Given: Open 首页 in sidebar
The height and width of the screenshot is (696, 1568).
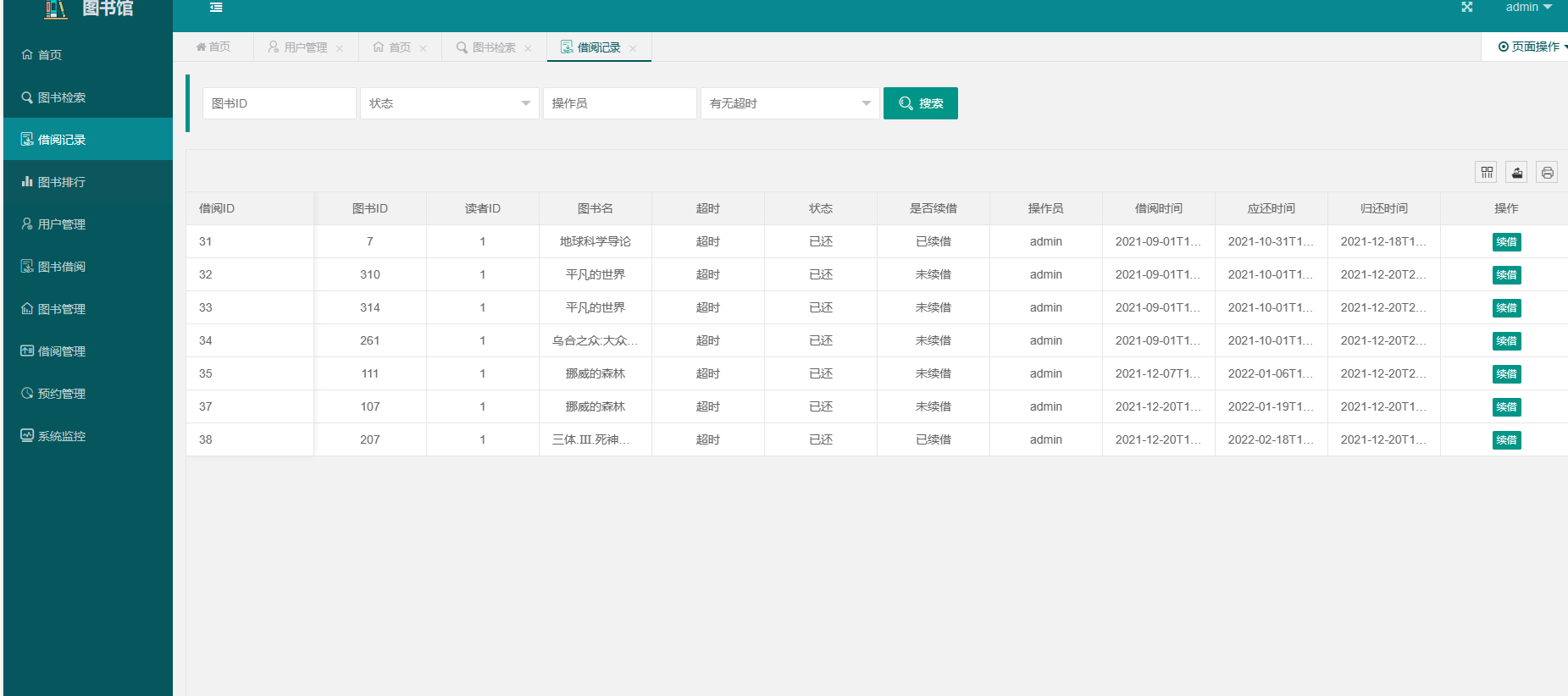Looking at the screenshot, I should [88, 54].
